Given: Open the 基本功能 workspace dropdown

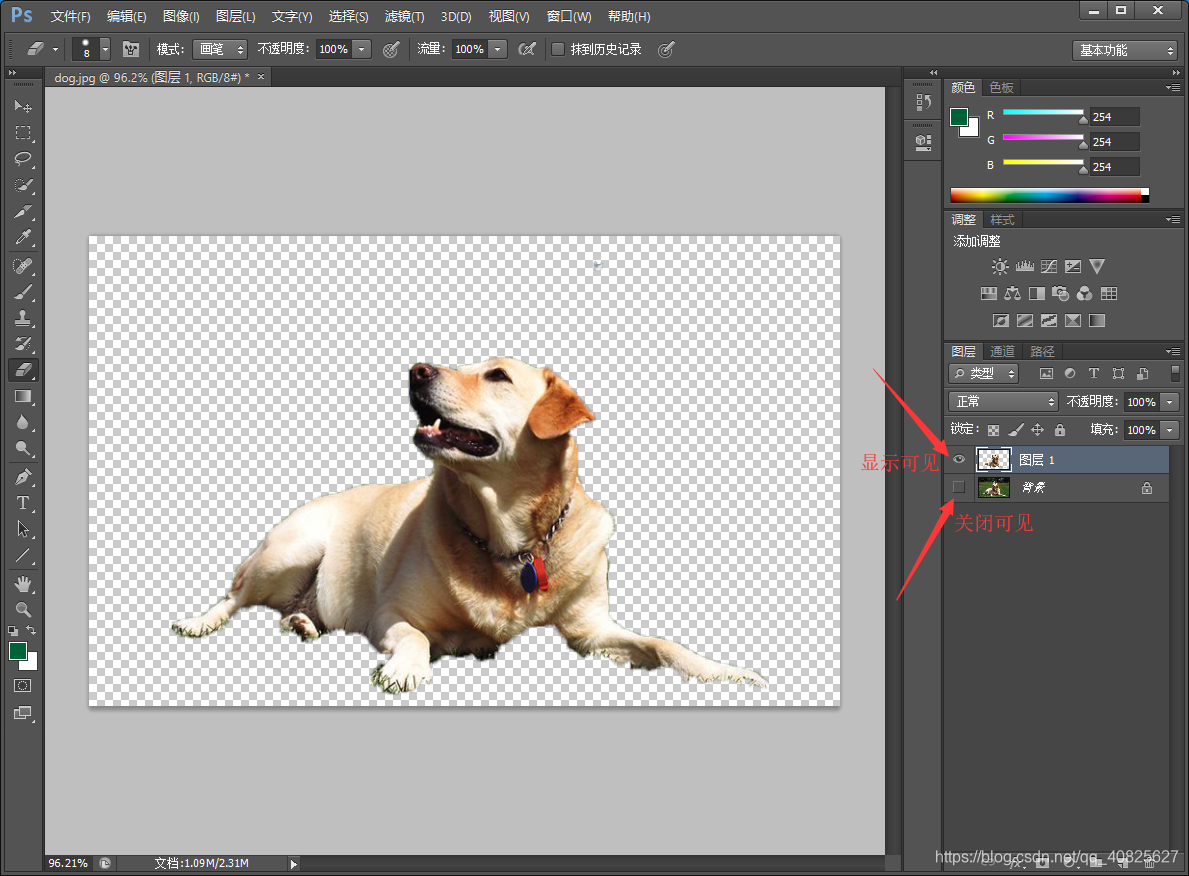Looking at the screenshot, I should pos(1125,50).
